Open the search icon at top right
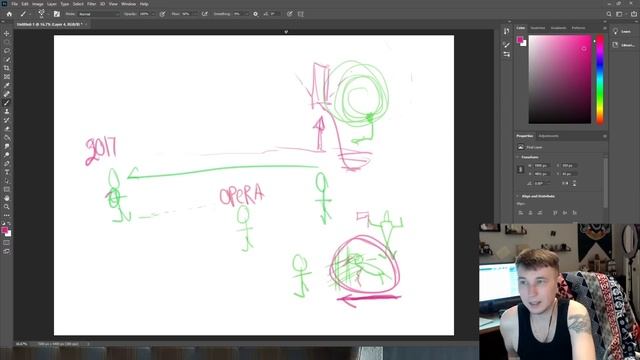The image size is (640, 360). tap(609, 14)
